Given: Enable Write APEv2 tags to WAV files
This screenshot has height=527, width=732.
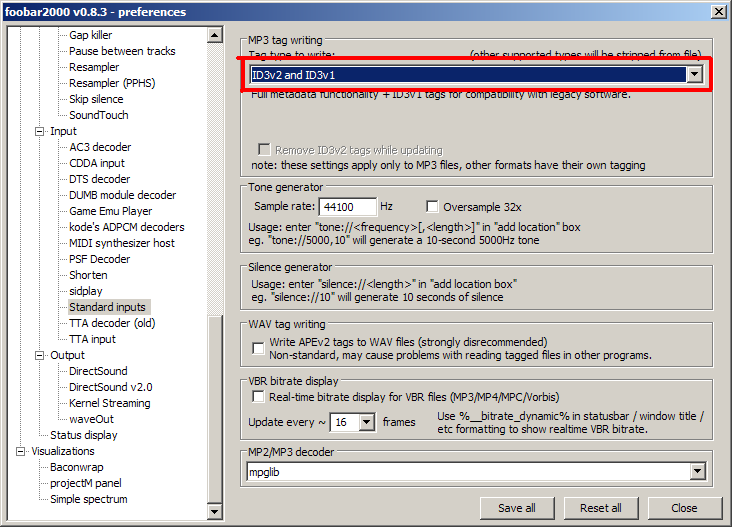Looking at the screenshot, I should click(x=258, y=348).
